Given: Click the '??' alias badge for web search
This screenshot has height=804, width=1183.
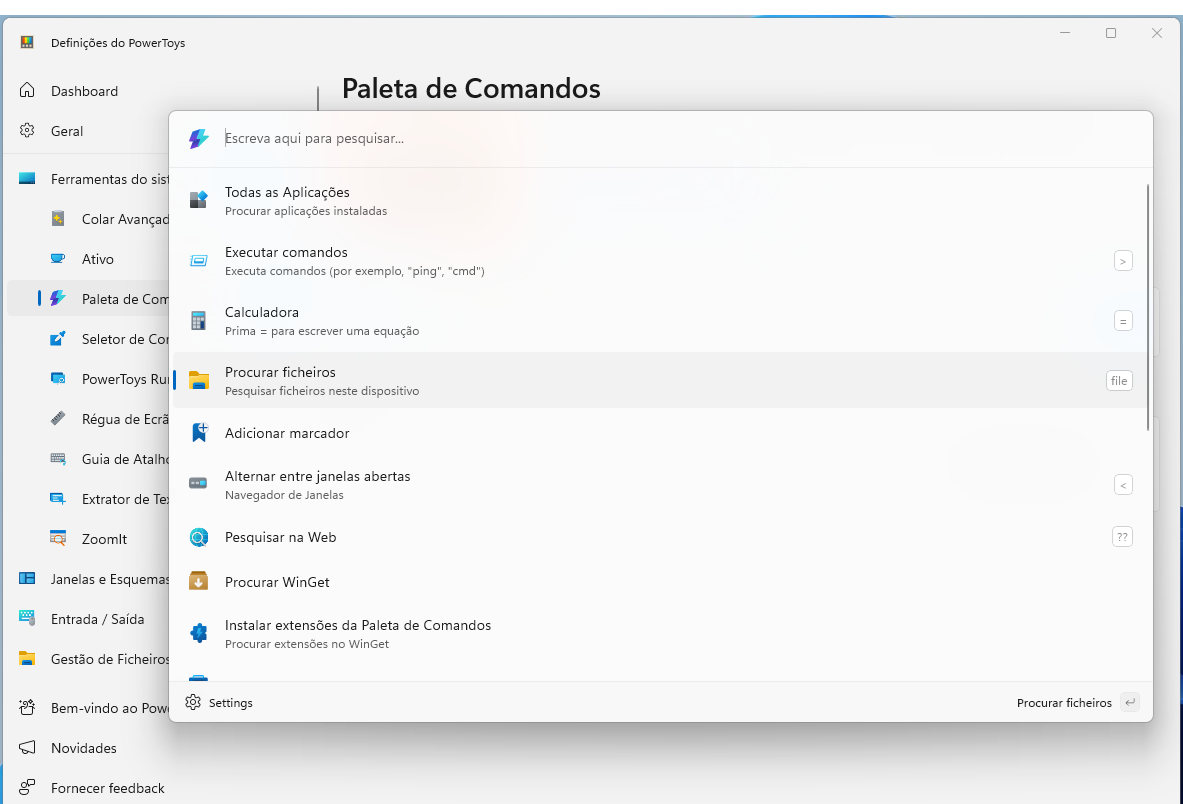Looking at the screenshot, I should [x=1122, y=537].
